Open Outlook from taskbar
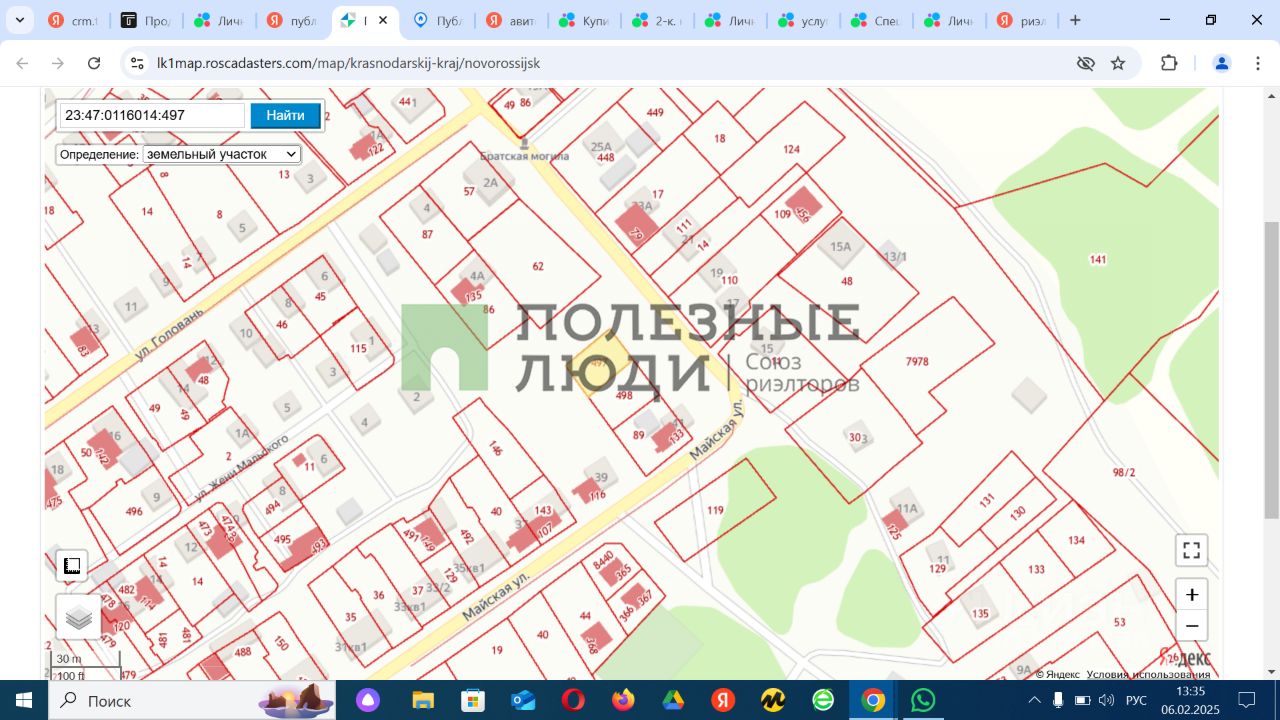Viewport: 1280px width, 720px height. [523, 700]
